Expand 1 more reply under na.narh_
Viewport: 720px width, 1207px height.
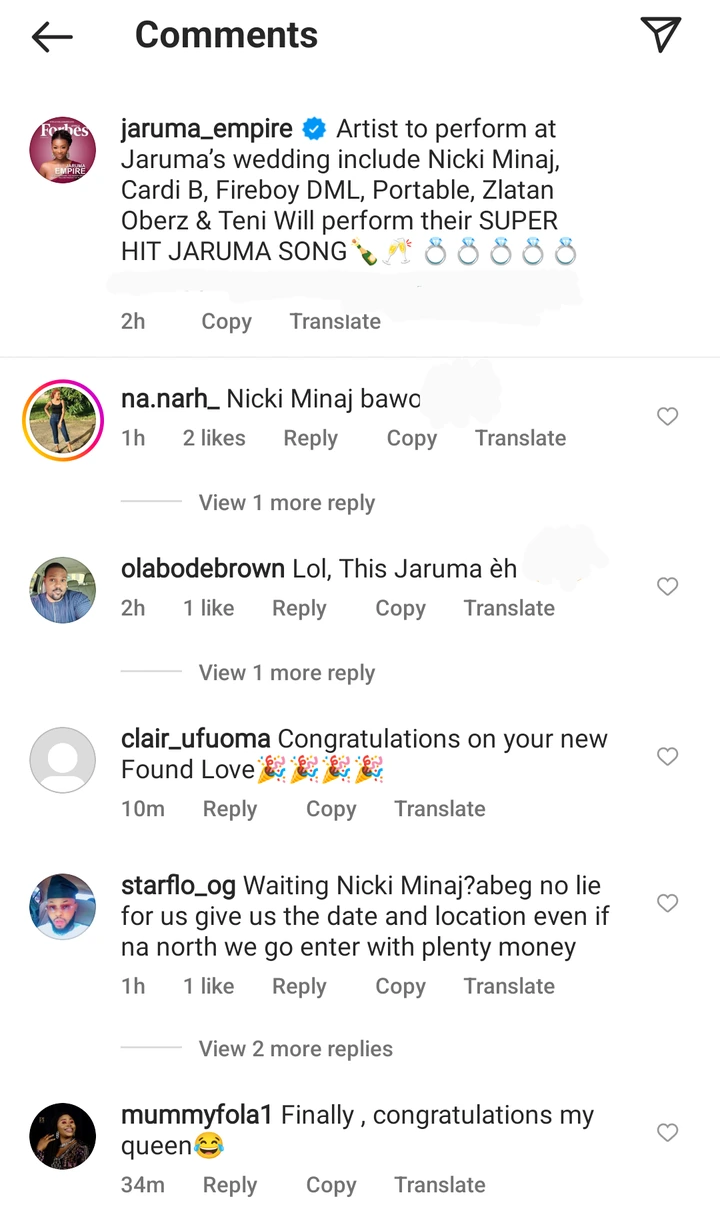pyautogui.click(x=286, y=503)
